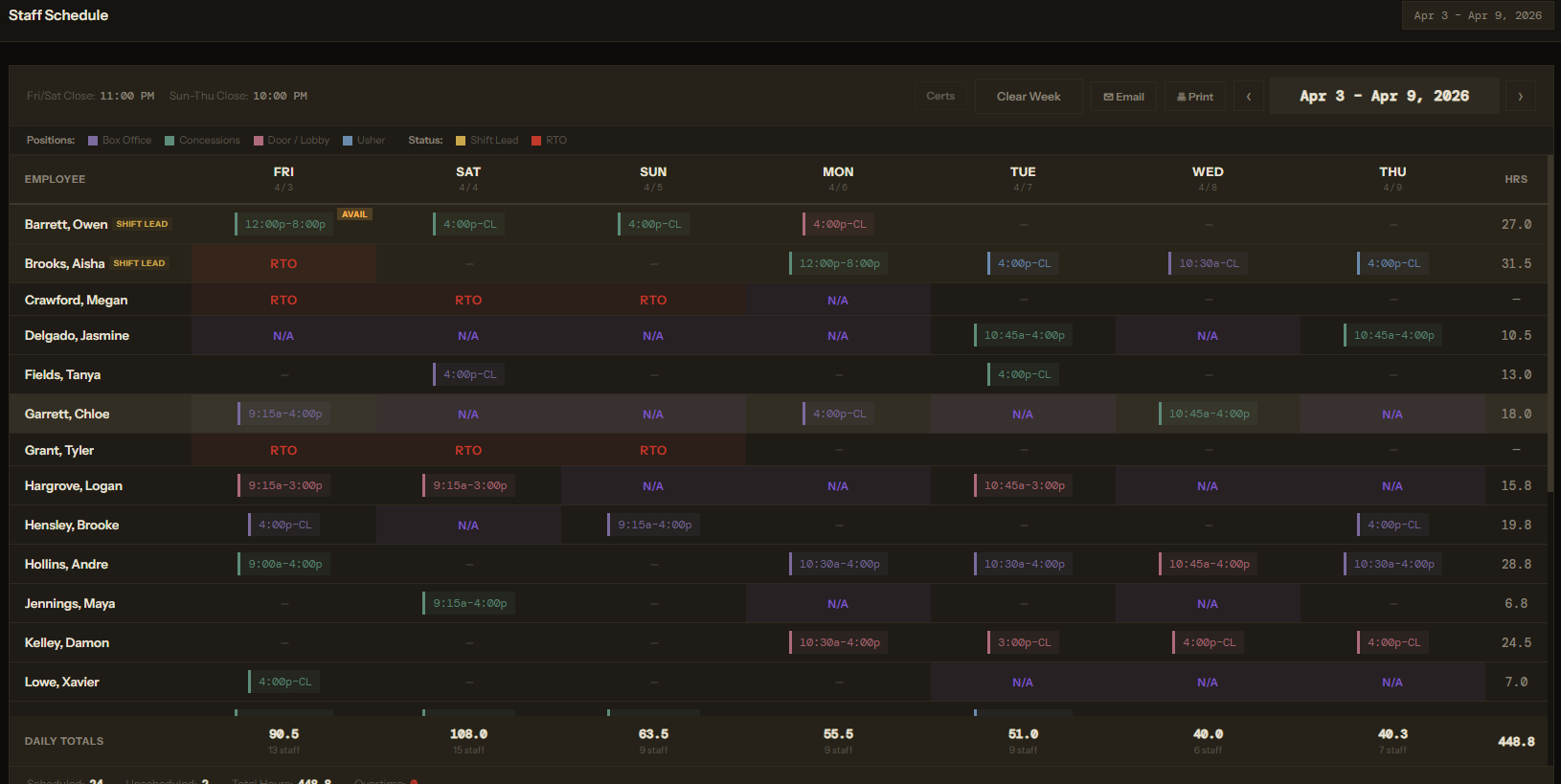Select employee Hensley, Brooke
Screen dimensions: 1561x784
pos(72,525)
